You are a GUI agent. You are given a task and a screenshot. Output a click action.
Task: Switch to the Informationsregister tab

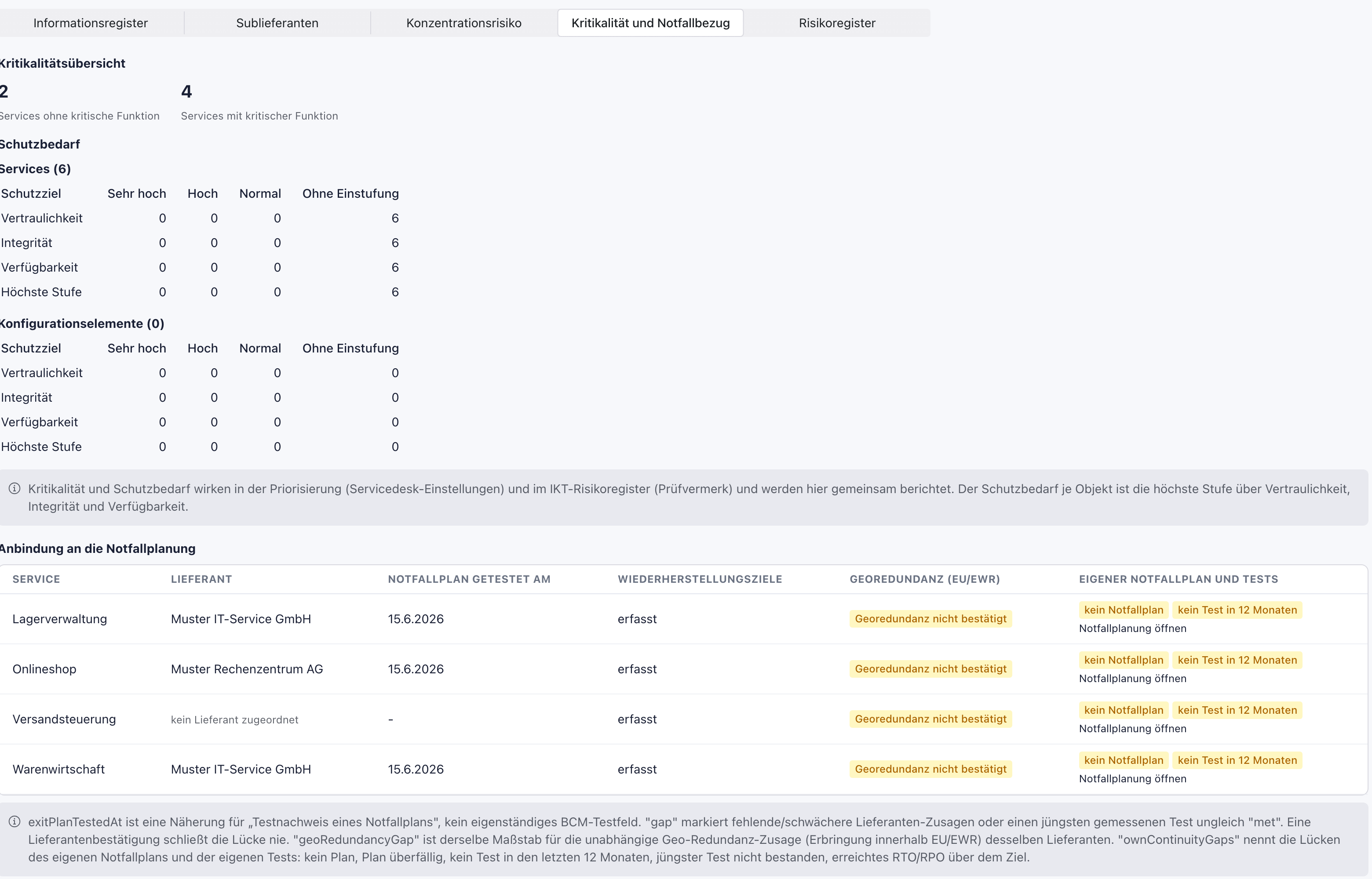pyautogui.click(x=90, y=23)
